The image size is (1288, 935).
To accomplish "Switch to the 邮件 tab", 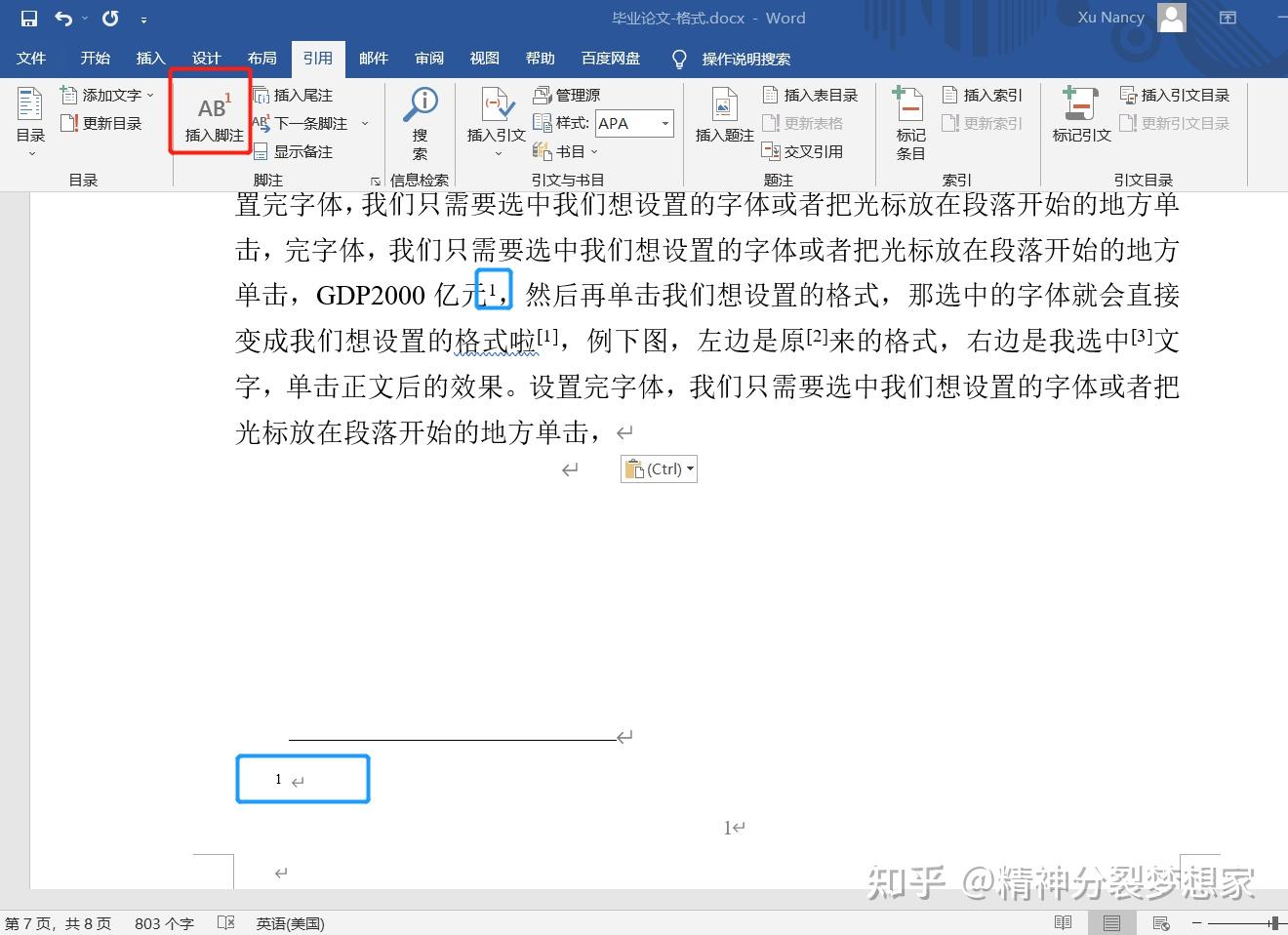I will 374,59.
